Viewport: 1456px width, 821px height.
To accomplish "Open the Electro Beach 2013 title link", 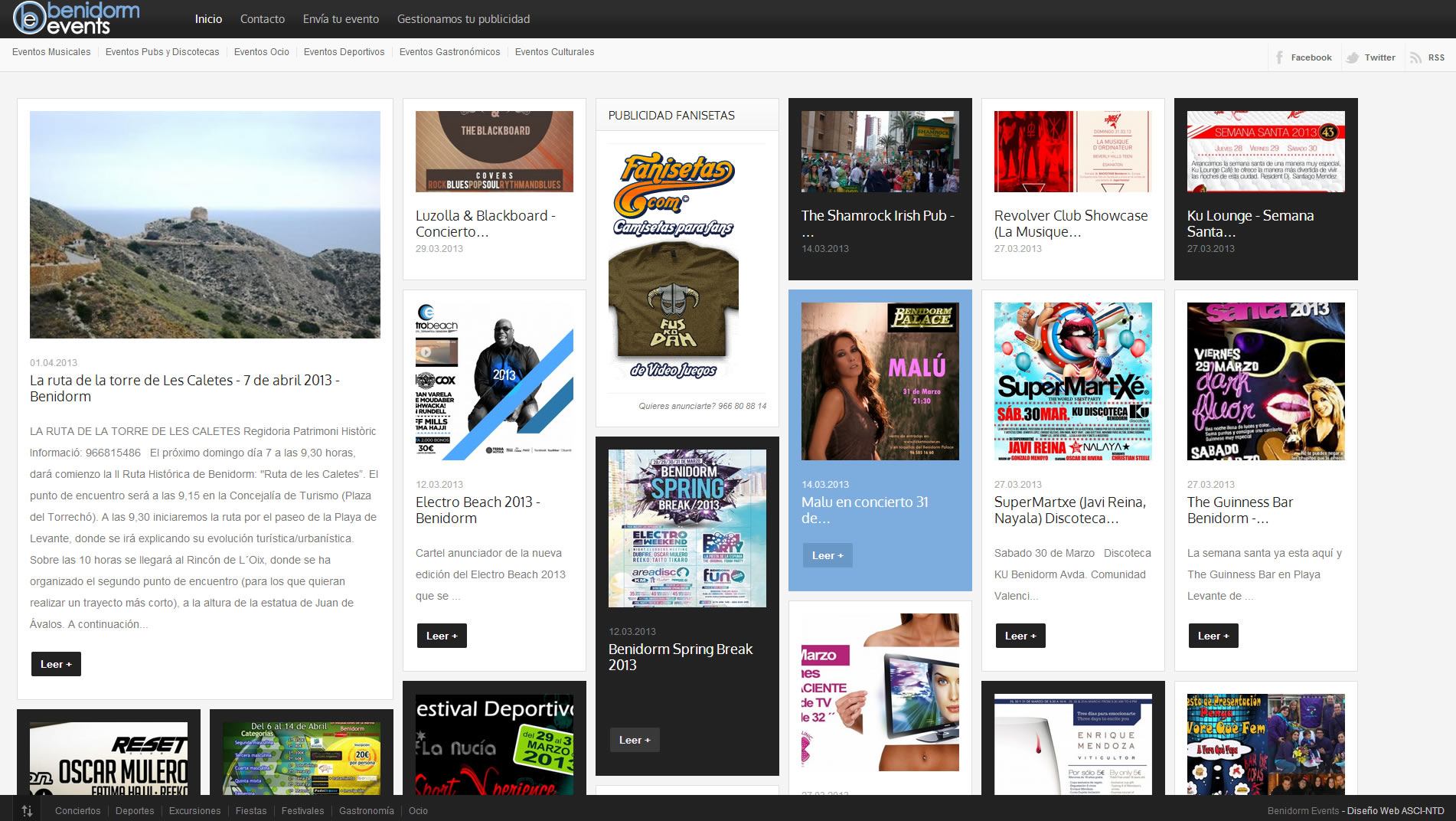I will [478, 510].
